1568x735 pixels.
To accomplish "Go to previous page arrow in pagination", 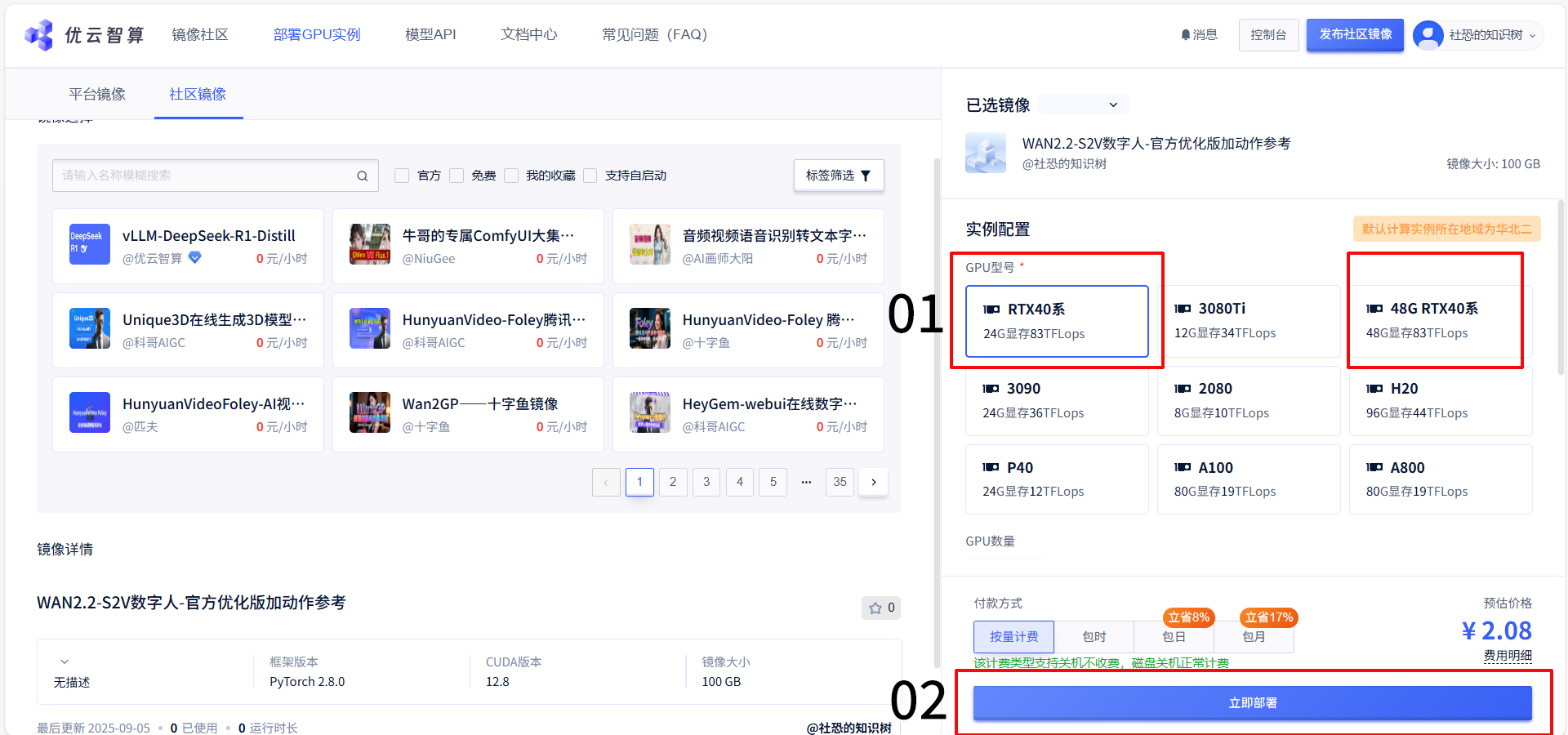I will [606, 482].
